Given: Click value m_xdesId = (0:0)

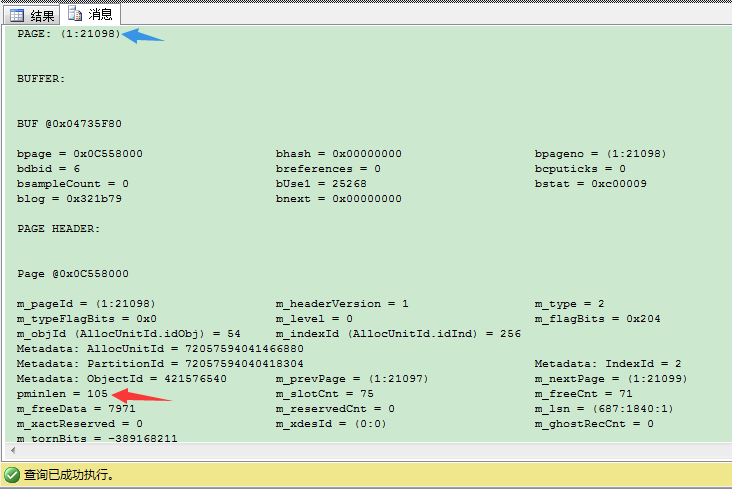Looking at the screenshot, I should pyautogui.click(x=331, y=423).
